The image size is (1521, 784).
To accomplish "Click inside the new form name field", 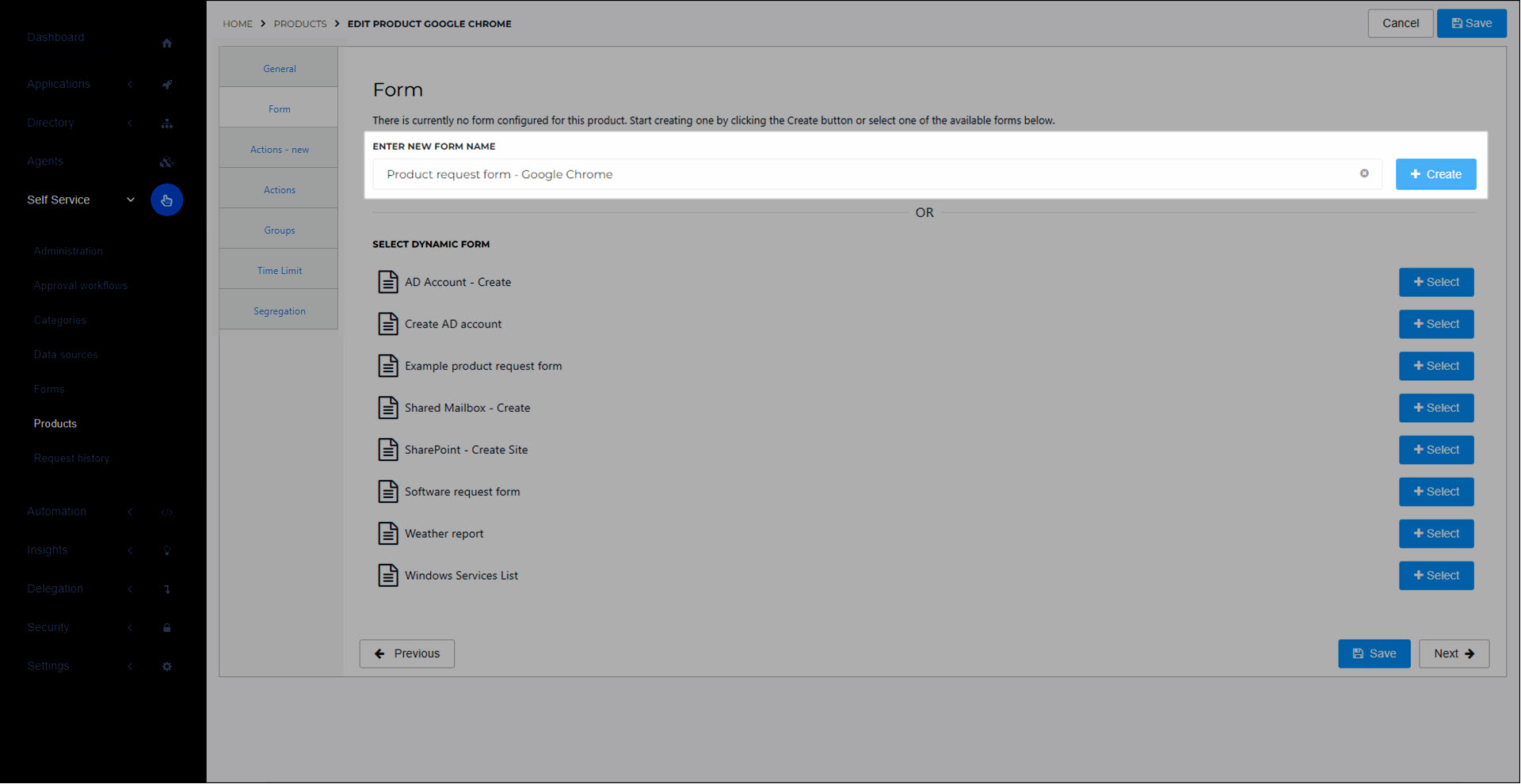I will point(792,173).
